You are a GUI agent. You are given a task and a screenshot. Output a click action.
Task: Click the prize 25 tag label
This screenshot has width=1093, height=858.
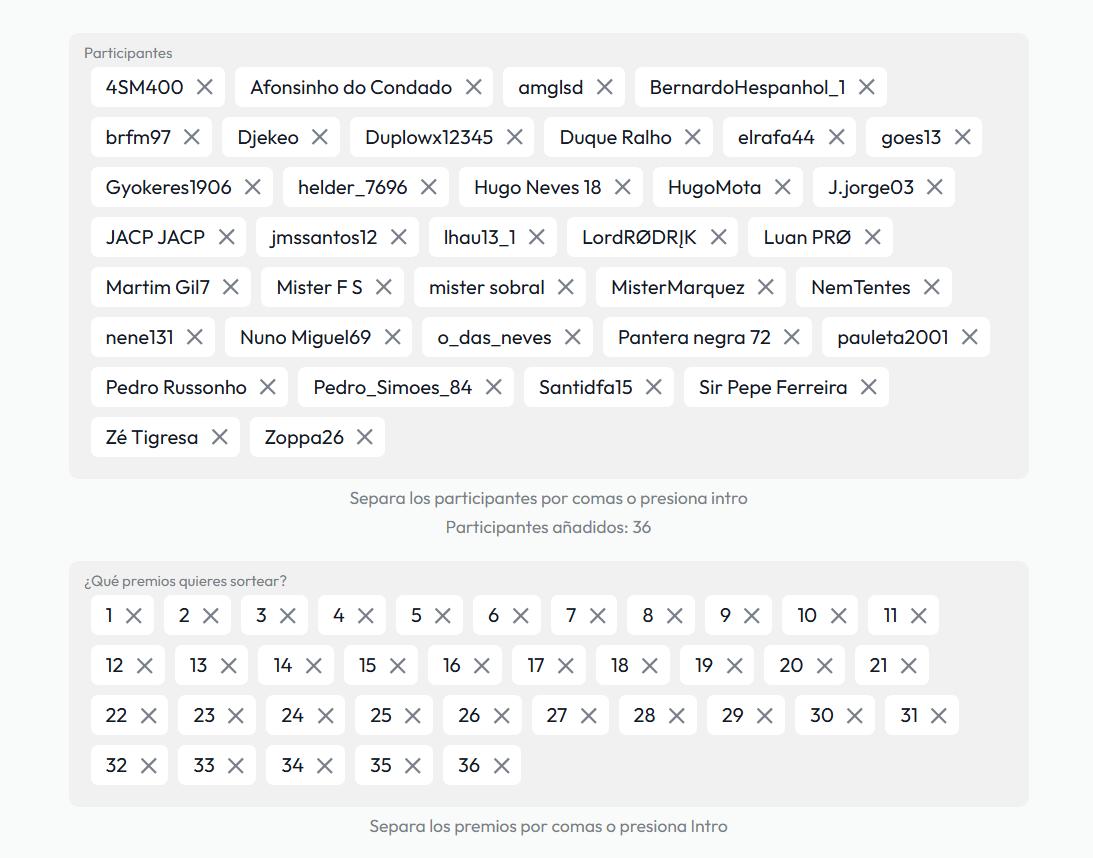[x=381, y=716]
